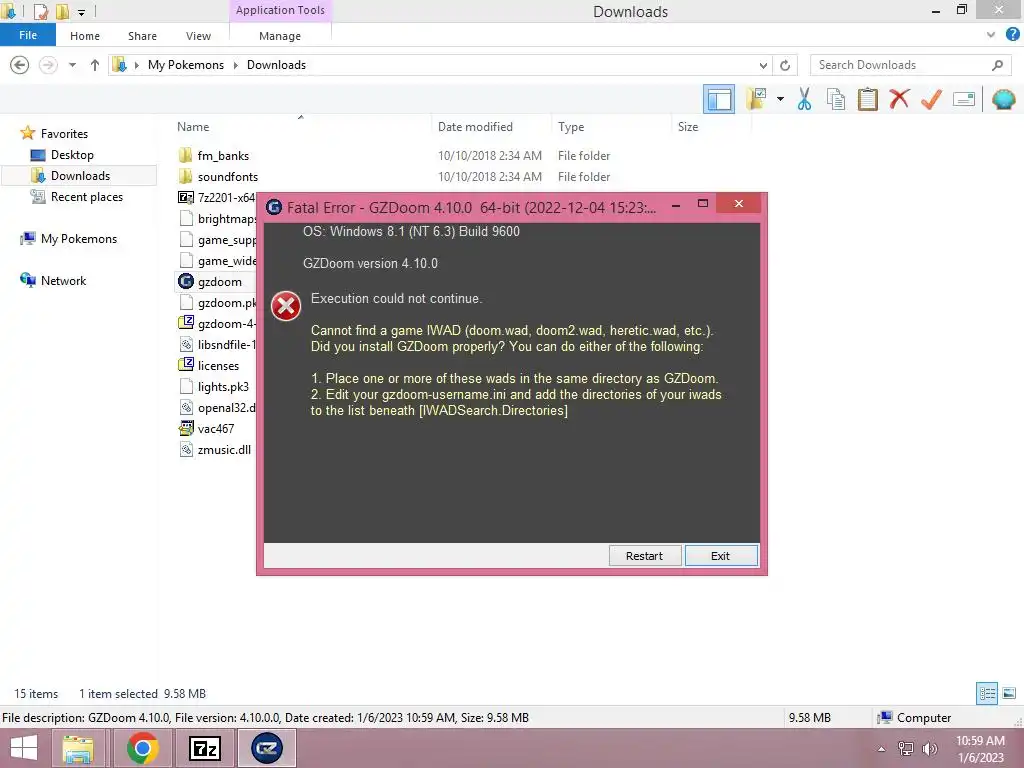Go back with the Back arrow
The height and width of the screenshot is (768, 1024).
click(20, 65)
